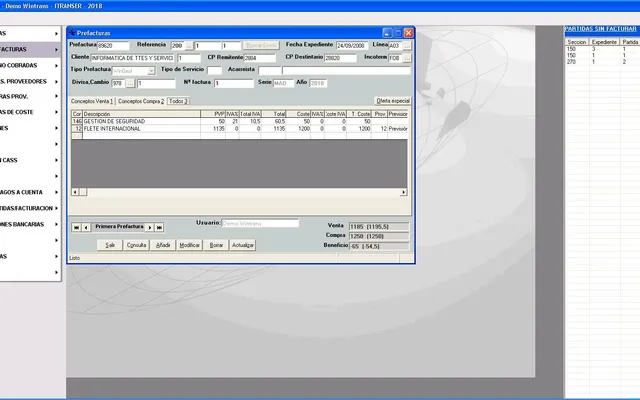Click the Usuario field

click(x=260, y=224)
